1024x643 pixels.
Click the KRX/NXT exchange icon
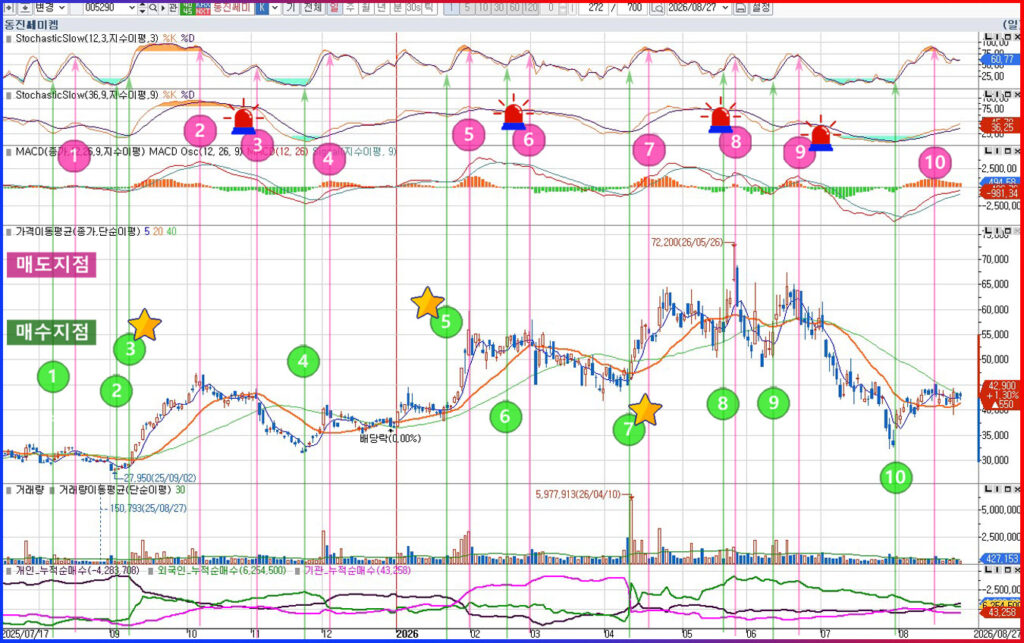click(x=202, y=8)
